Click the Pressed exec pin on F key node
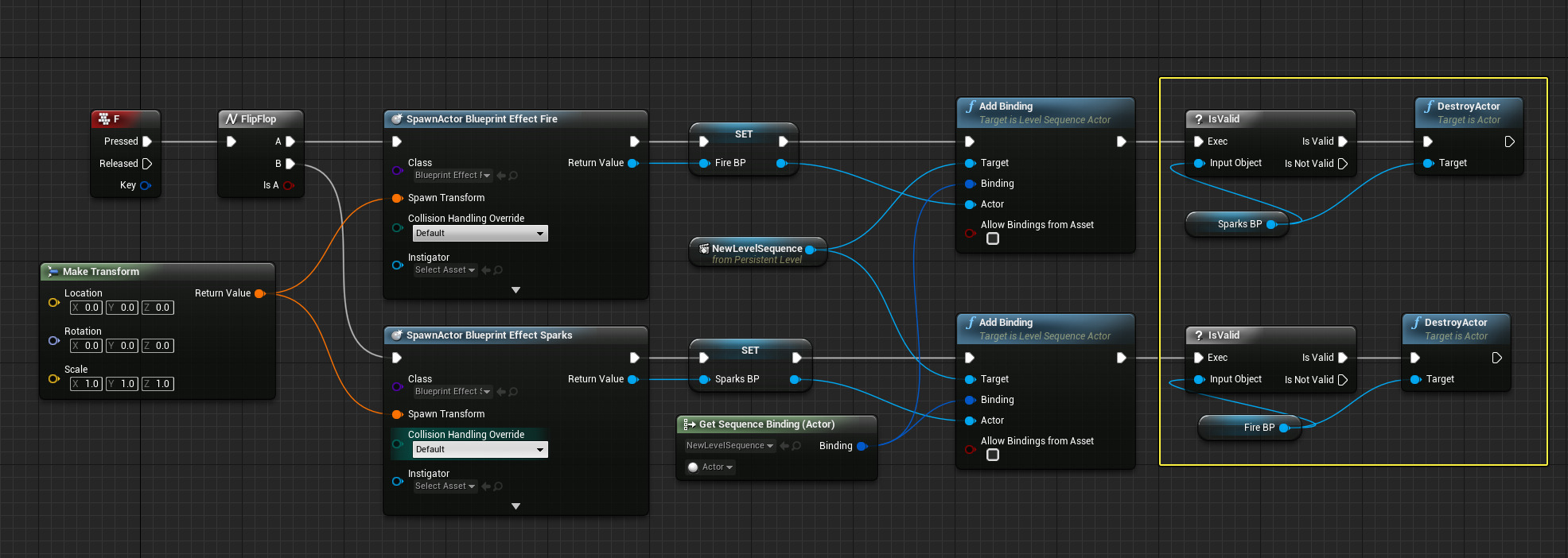1568x558 pixels. point(146,141)
